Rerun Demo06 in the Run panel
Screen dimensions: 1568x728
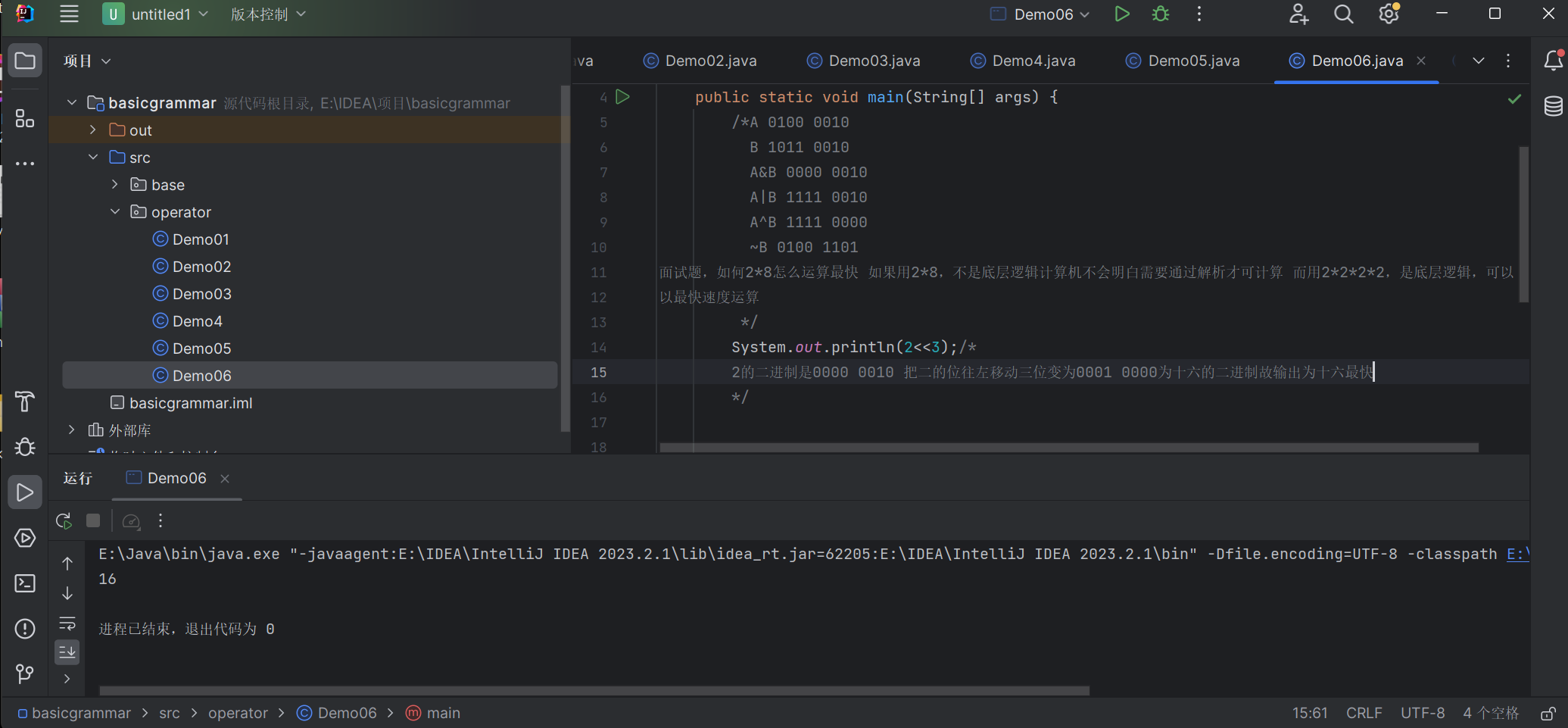[64, 521]
